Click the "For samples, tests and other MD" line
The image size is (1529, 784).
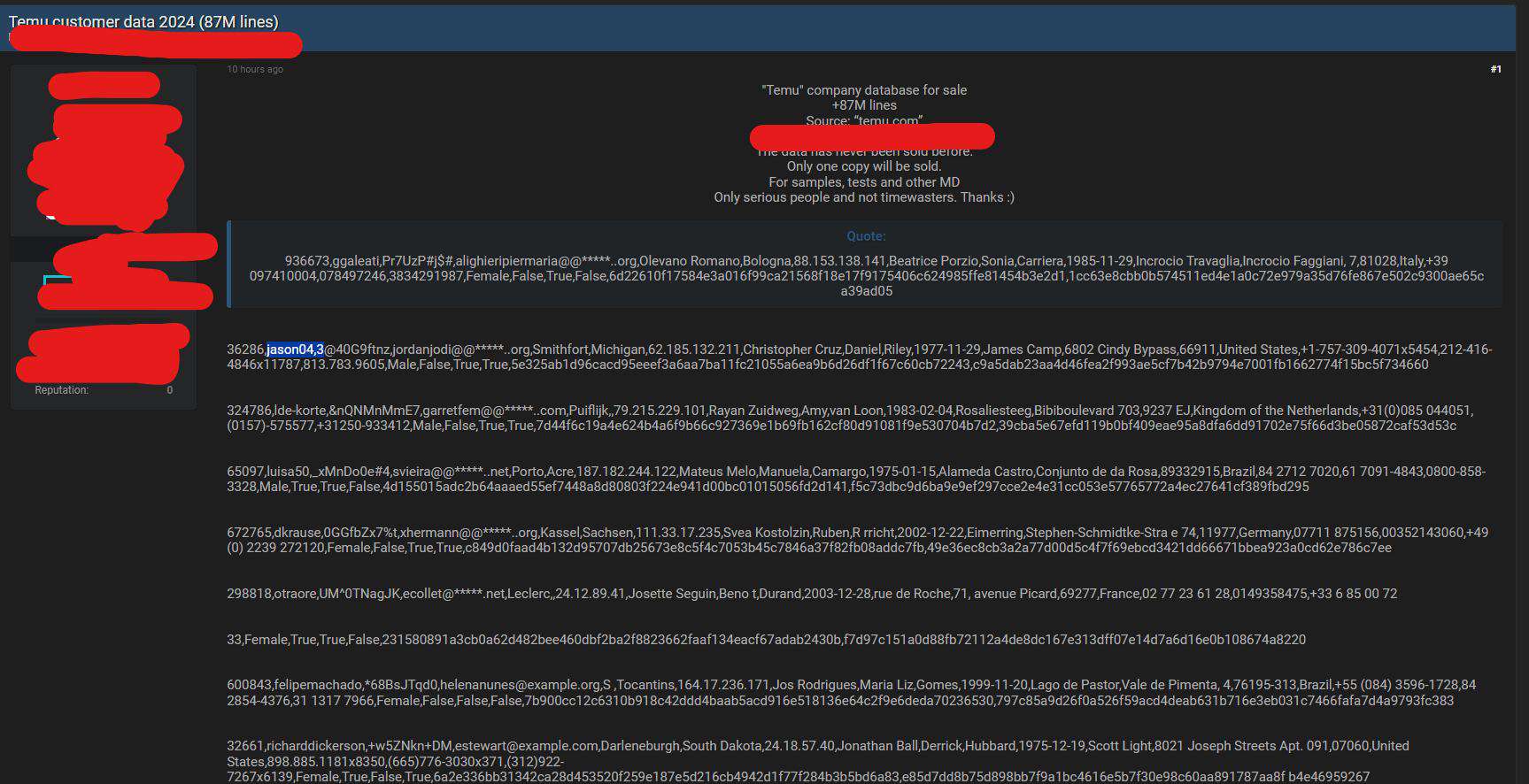863,182
